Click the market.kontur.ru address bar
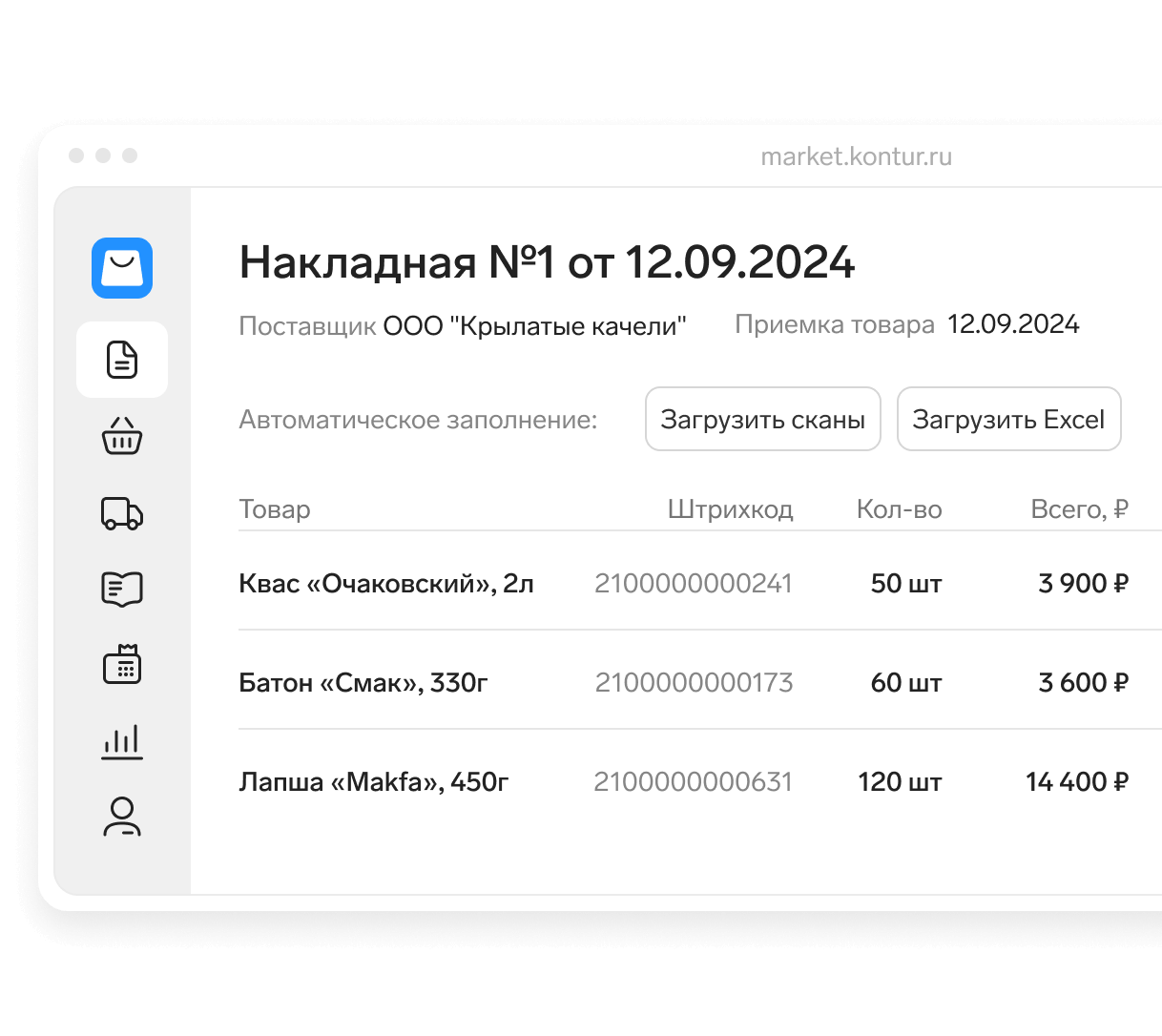 856,156
